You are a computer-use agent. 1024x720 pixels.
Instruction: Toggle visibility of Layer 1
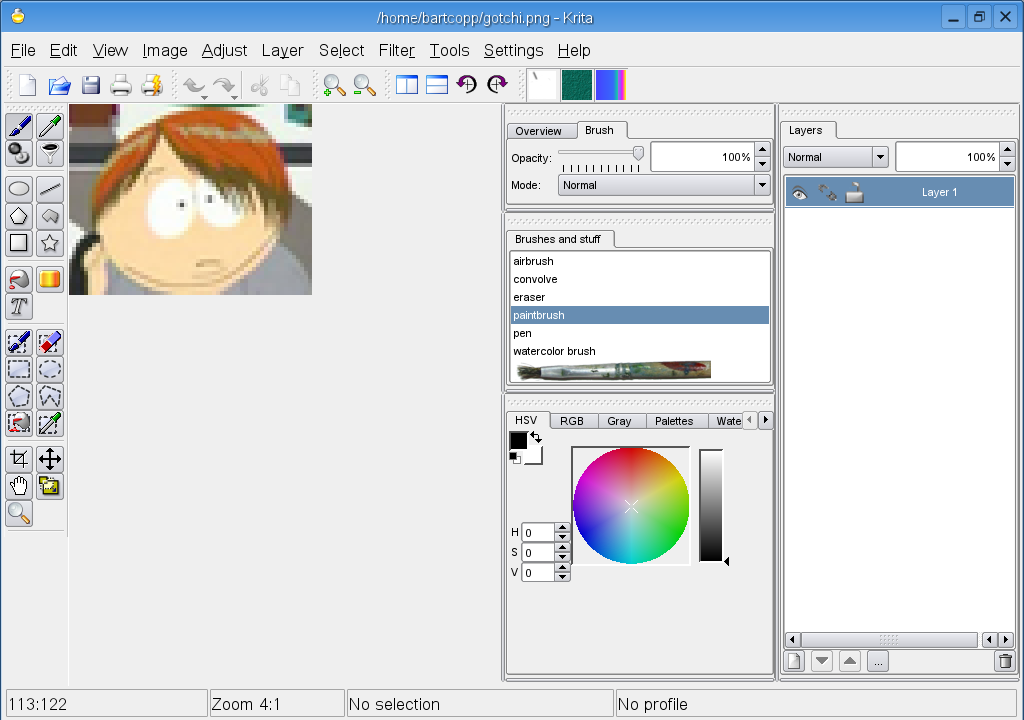point(799,193)
